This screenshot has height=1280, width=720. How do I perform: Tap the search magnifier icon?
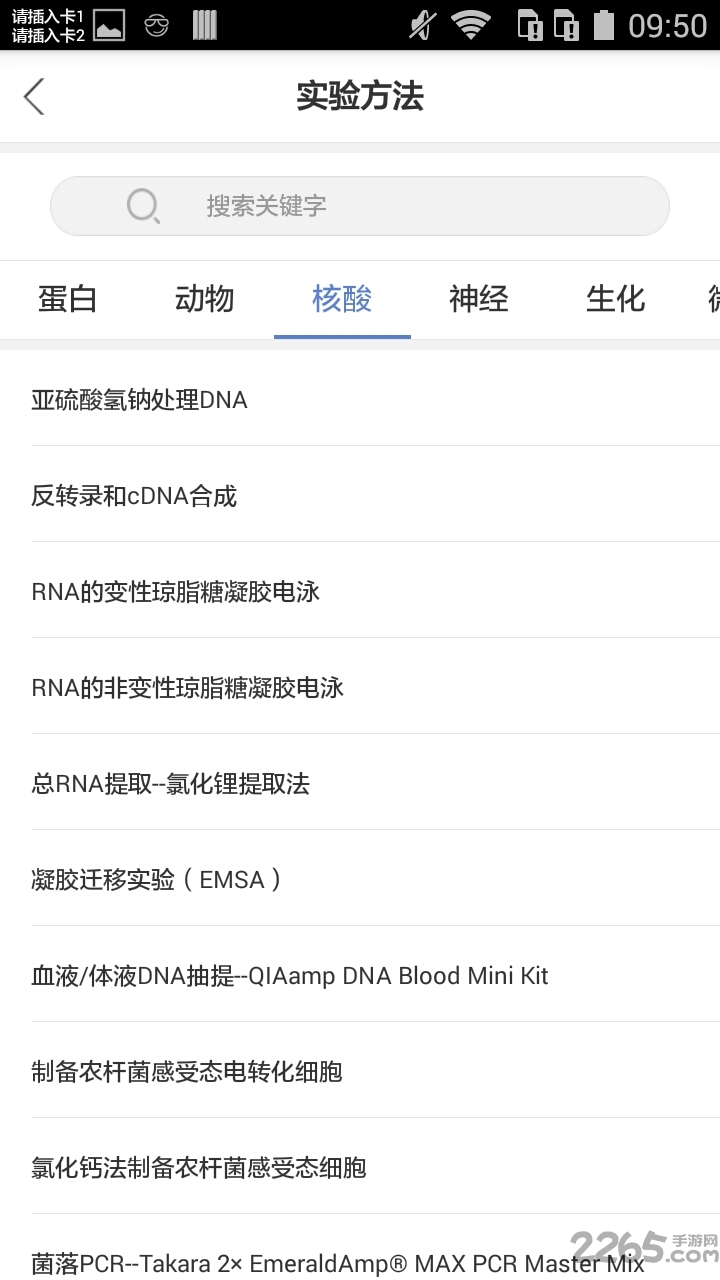(x=143, y=206)
